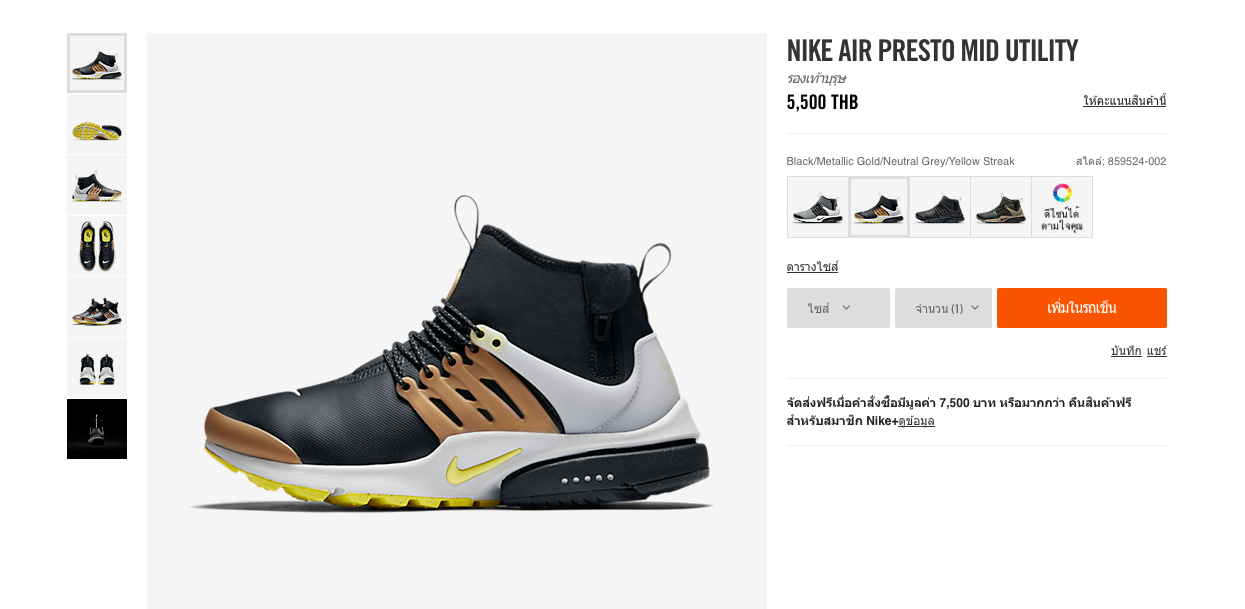Pick the all-black colorway swatch

940,207
